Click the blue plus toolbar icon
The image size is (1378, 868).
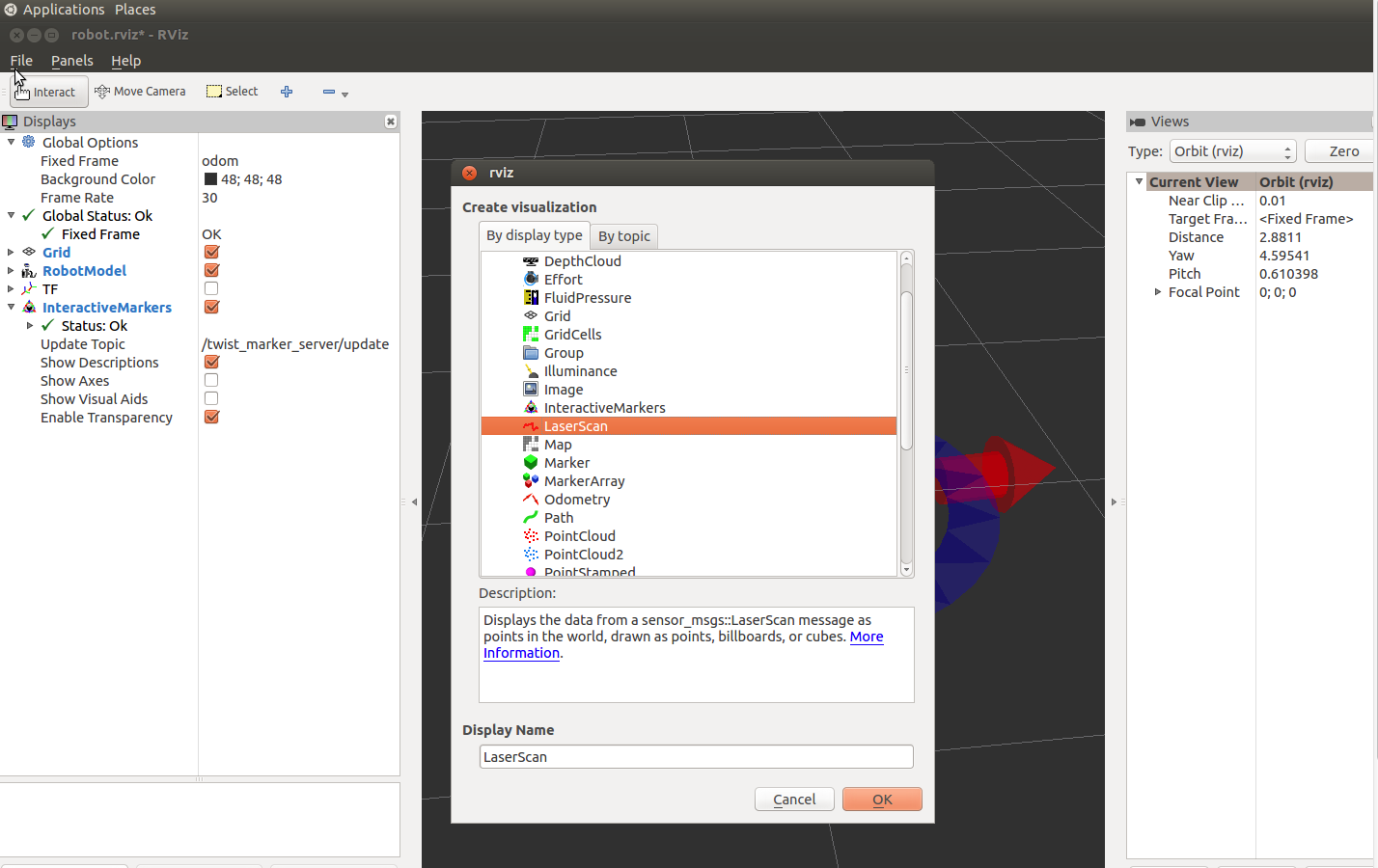click(287, 92)
